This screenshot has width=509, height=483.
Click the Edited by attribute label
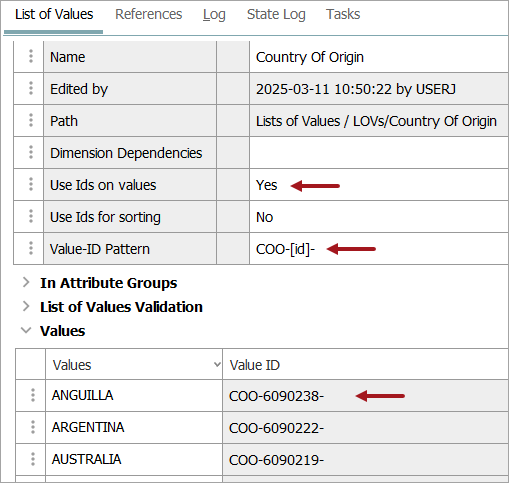(79, 89)
